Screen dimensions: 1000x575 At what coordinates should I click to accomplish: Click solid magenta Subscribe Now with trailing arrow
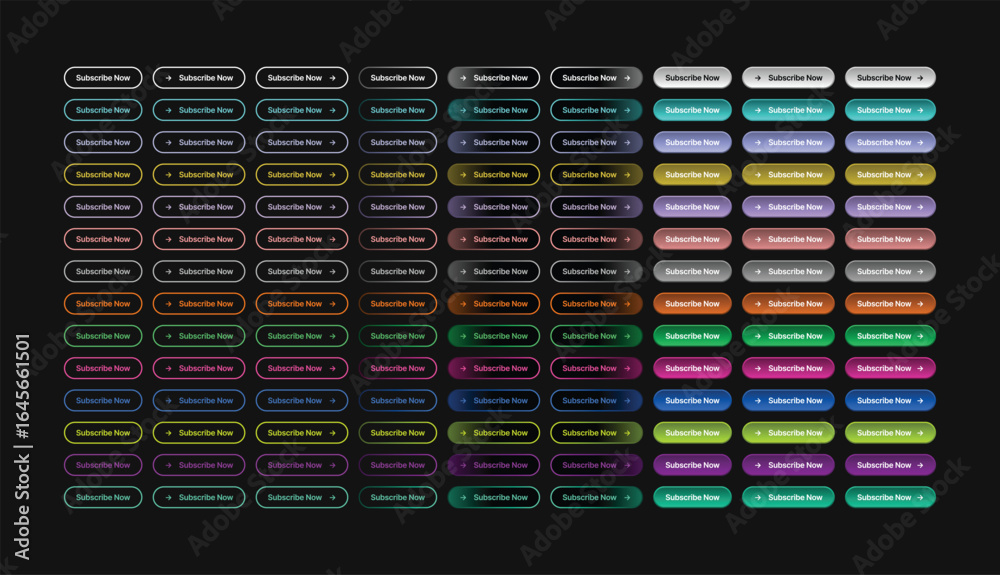pyautogui.click(x=890, y=368)
